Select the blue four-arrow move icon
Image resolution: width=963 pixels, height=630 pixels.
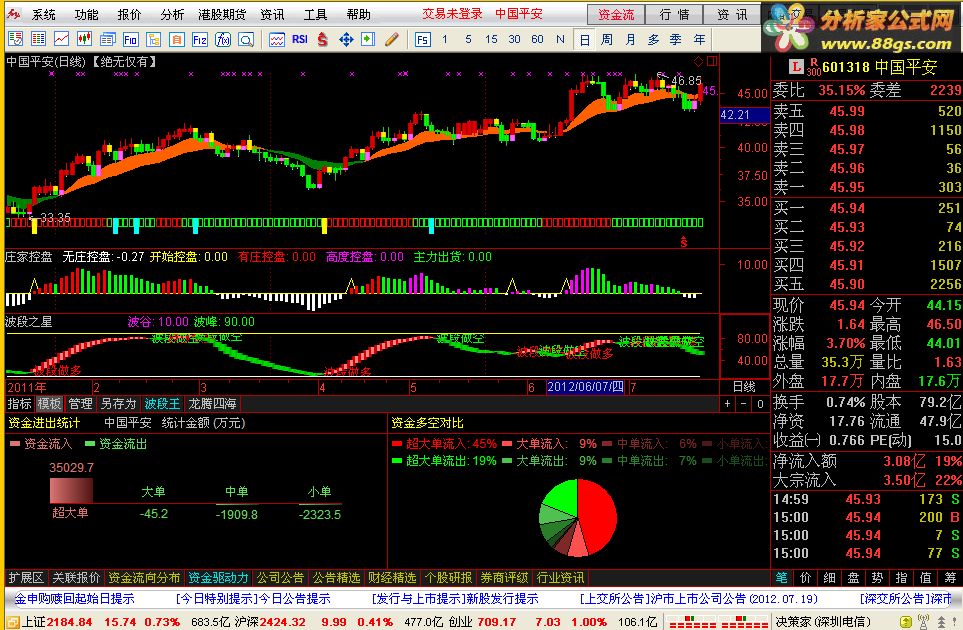(x=346, y=39)
